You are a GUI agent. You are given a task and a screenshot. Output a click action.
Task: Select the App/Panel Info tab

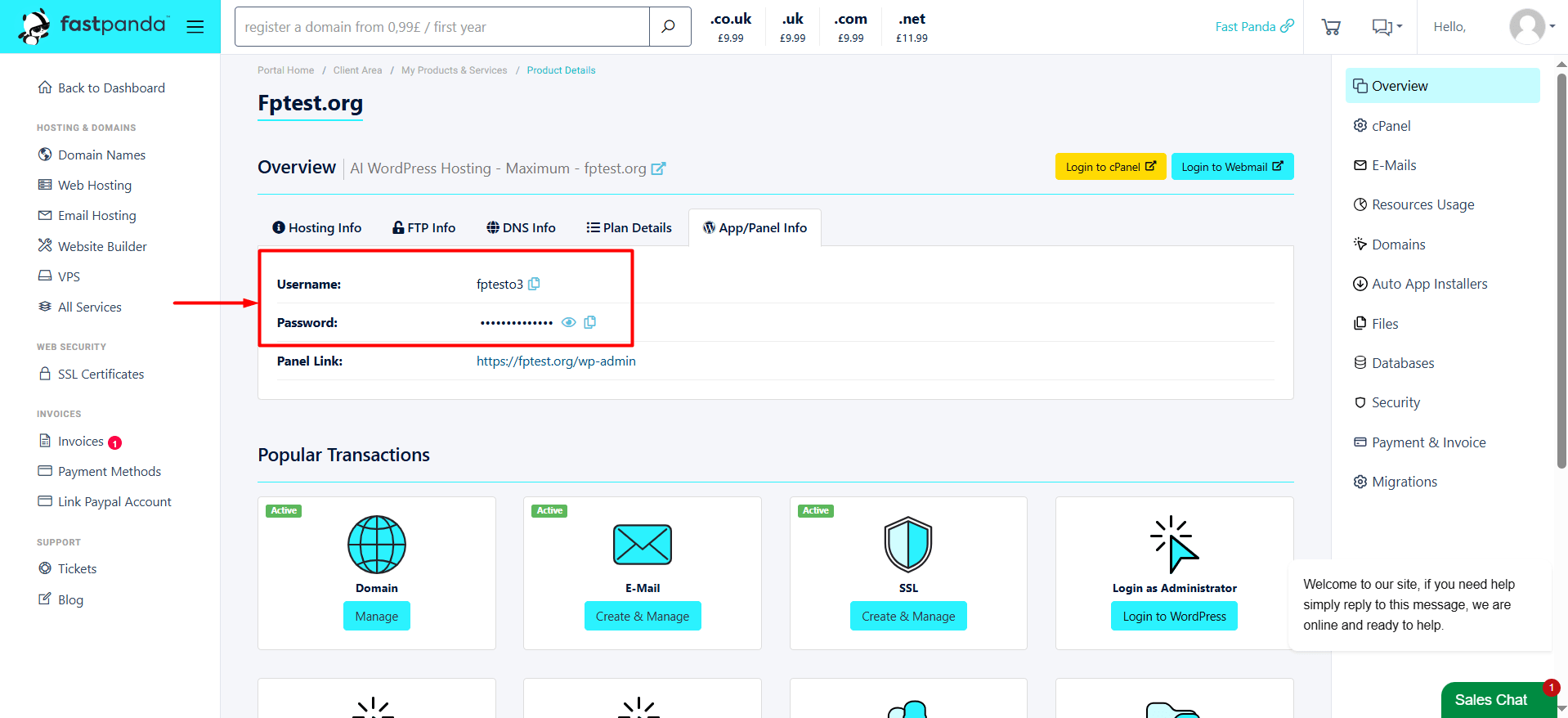pos(755,227)
